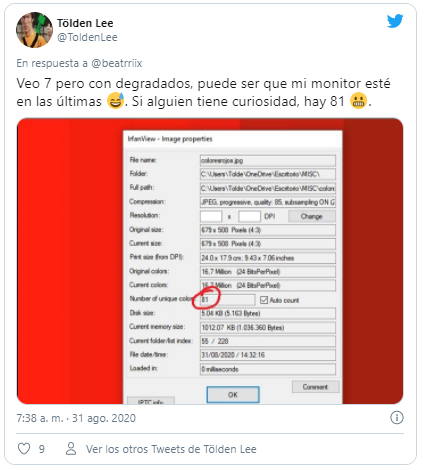Follow 'Ver los otros Tweets de Tölden Lee'
430x470 pixels.
171,449
